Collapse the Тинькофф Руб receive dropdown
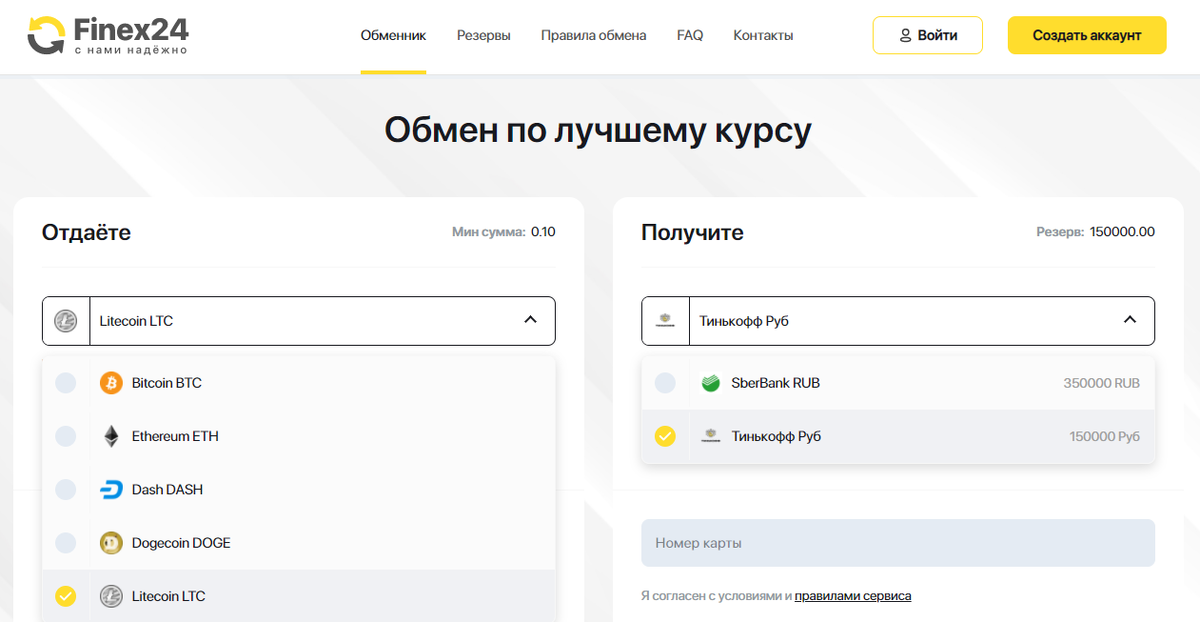This screenshot has width=1200, height=622. click(898, 321)
